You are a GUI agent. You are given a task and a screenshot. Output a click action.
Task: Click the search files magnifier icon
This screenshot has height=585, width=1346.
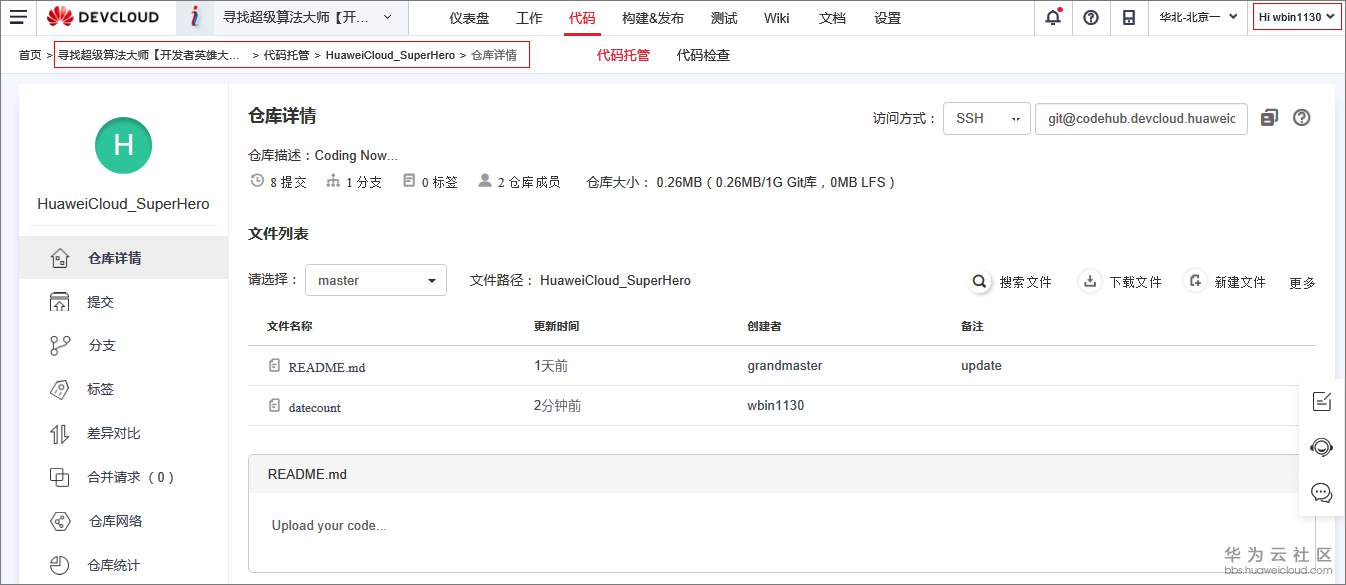(x=980, y=281)
